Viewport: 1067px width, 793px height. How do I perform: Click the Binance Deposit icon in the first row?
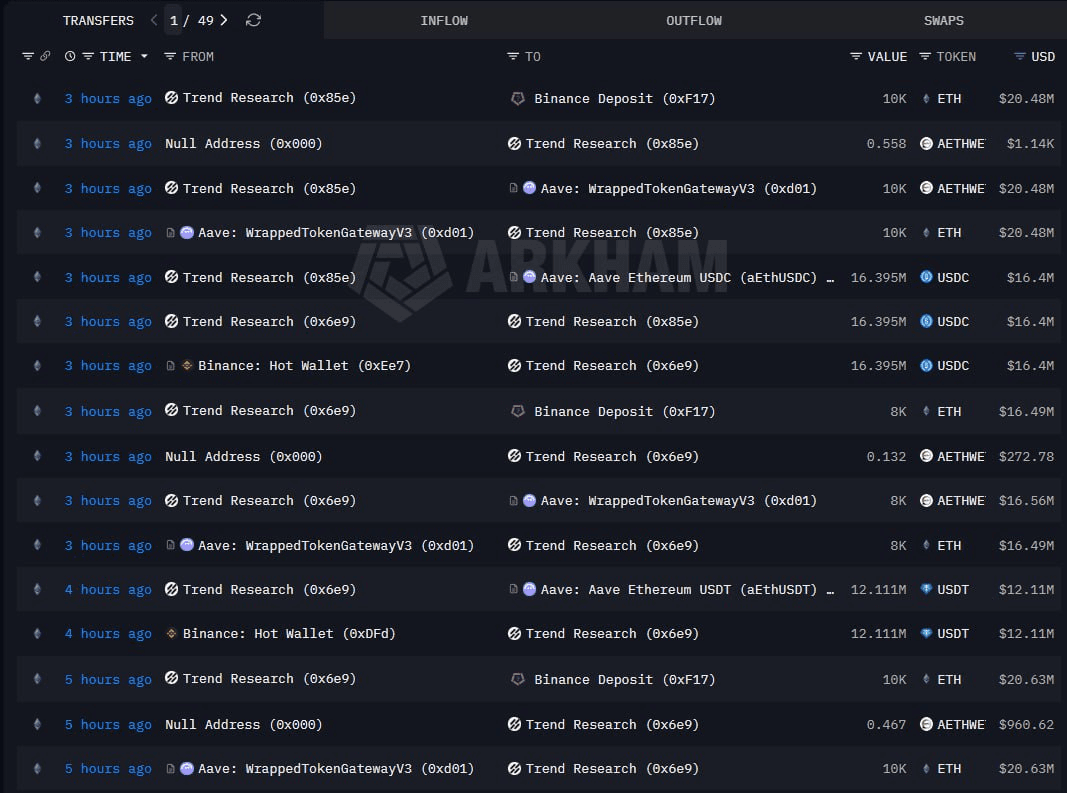pos(517,98)
